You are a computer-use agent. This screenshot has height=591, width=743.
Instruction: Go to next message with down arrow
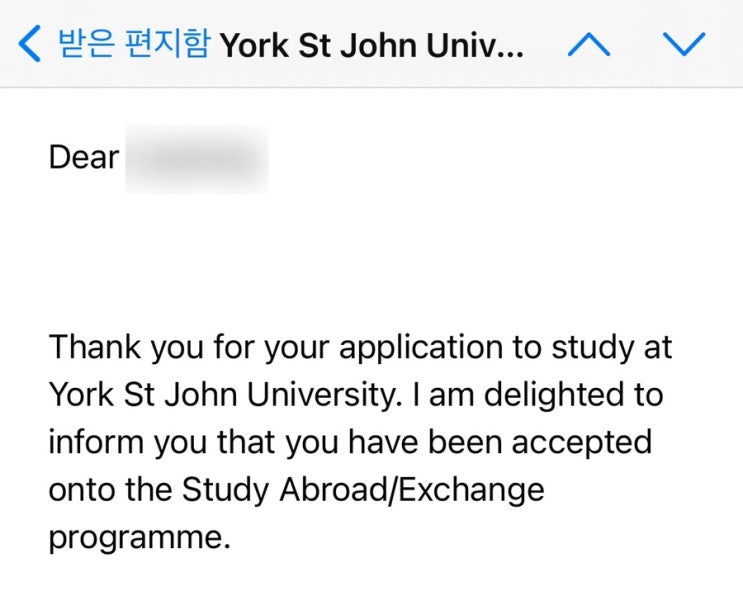684,45
